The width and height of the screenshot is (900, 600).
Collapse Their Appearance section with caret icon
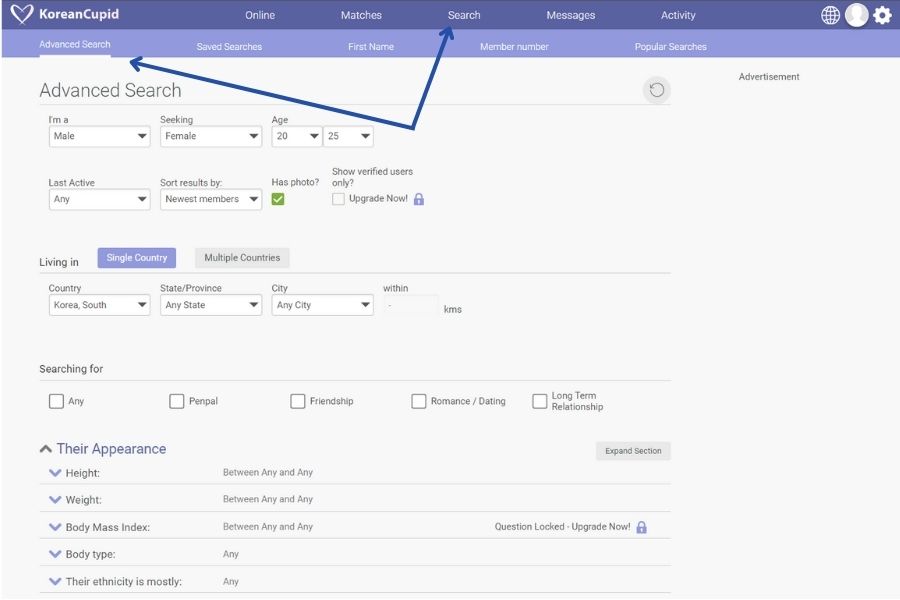[46, 449]
